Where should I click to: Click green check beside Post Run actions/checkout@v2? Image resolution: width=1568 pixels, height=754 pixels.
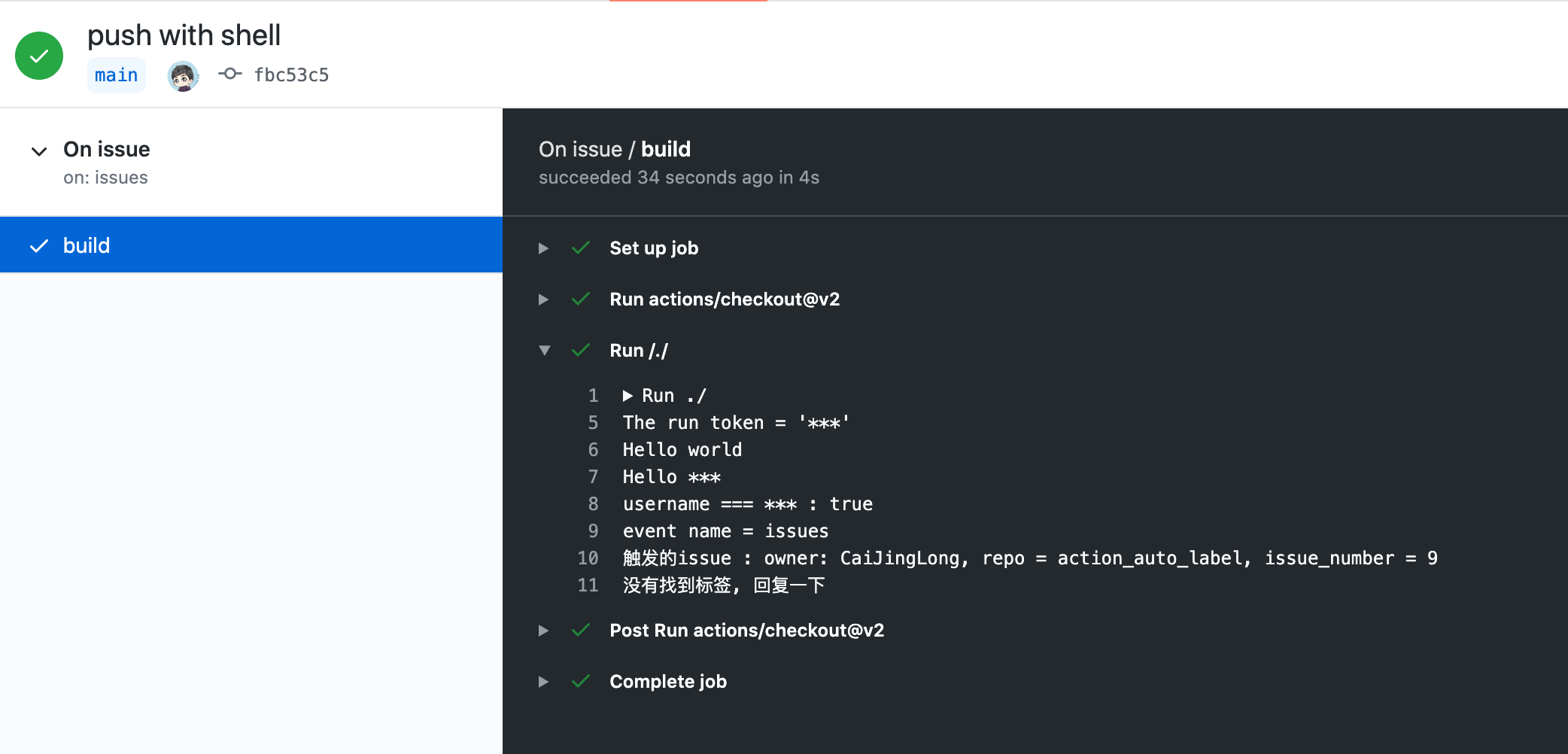coord(581,630)
